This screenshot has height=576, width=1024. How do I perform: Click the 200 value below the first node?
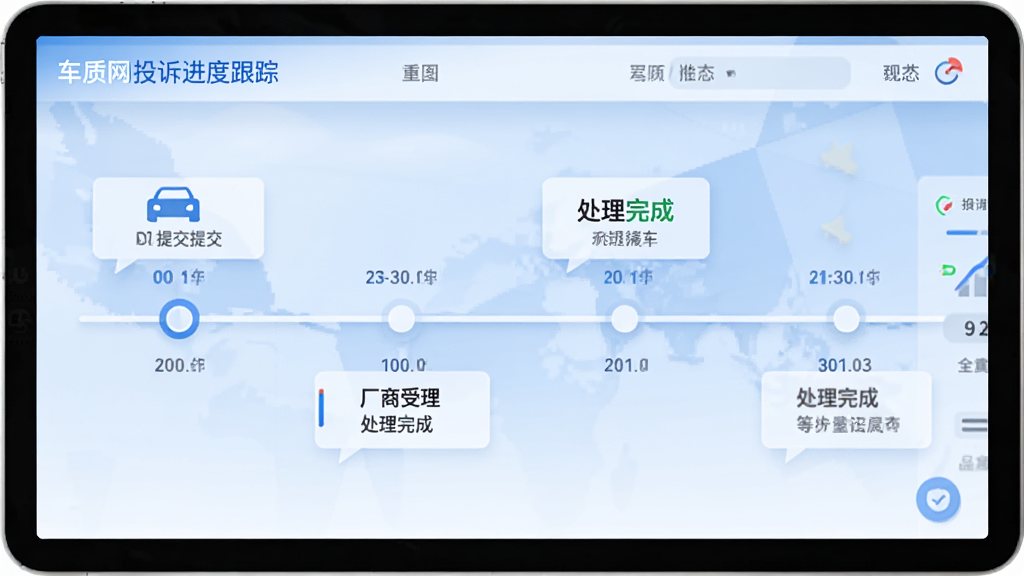tap(180, 365)
